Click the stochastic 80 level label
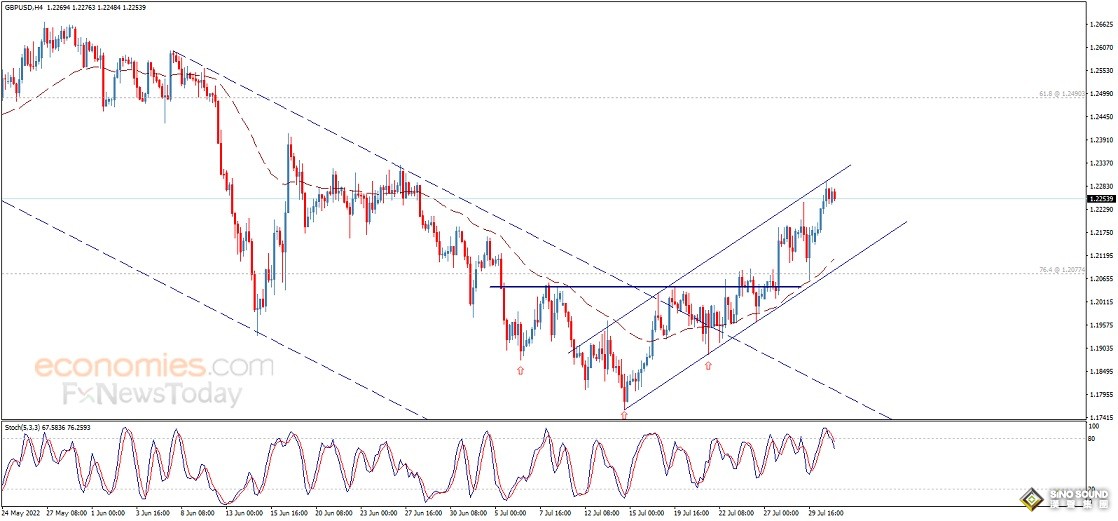 pos(1094,439)
